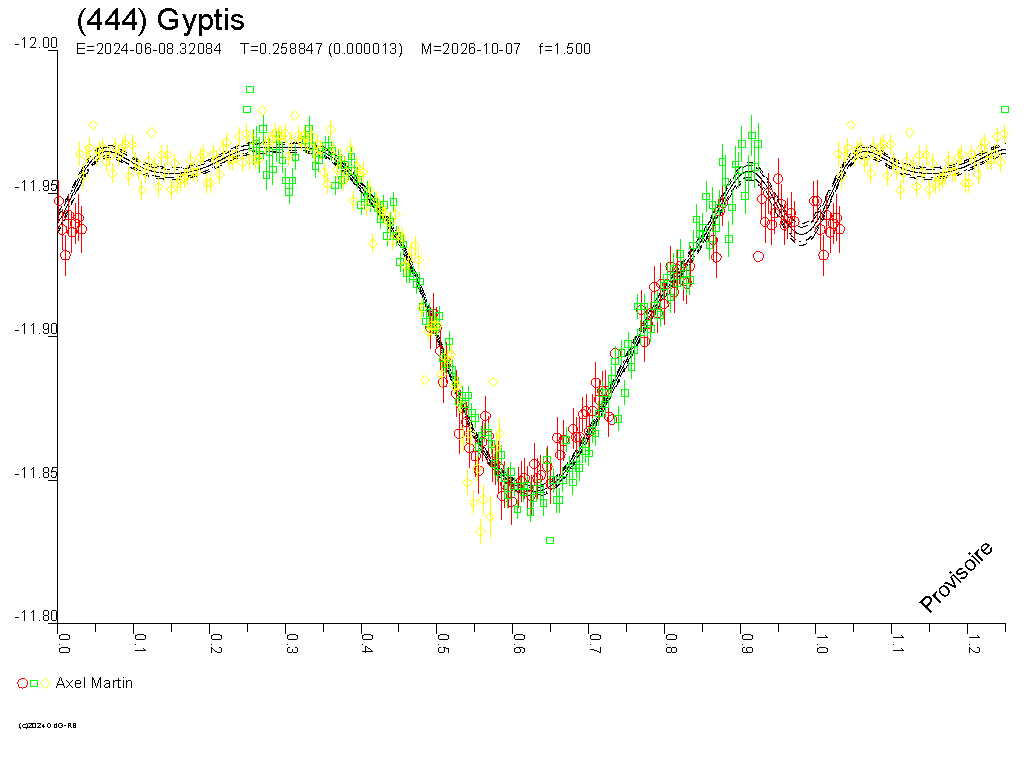Select the Axel Martin legend label
This screenshot has height=768, width=1024.
tap(94, 683)
